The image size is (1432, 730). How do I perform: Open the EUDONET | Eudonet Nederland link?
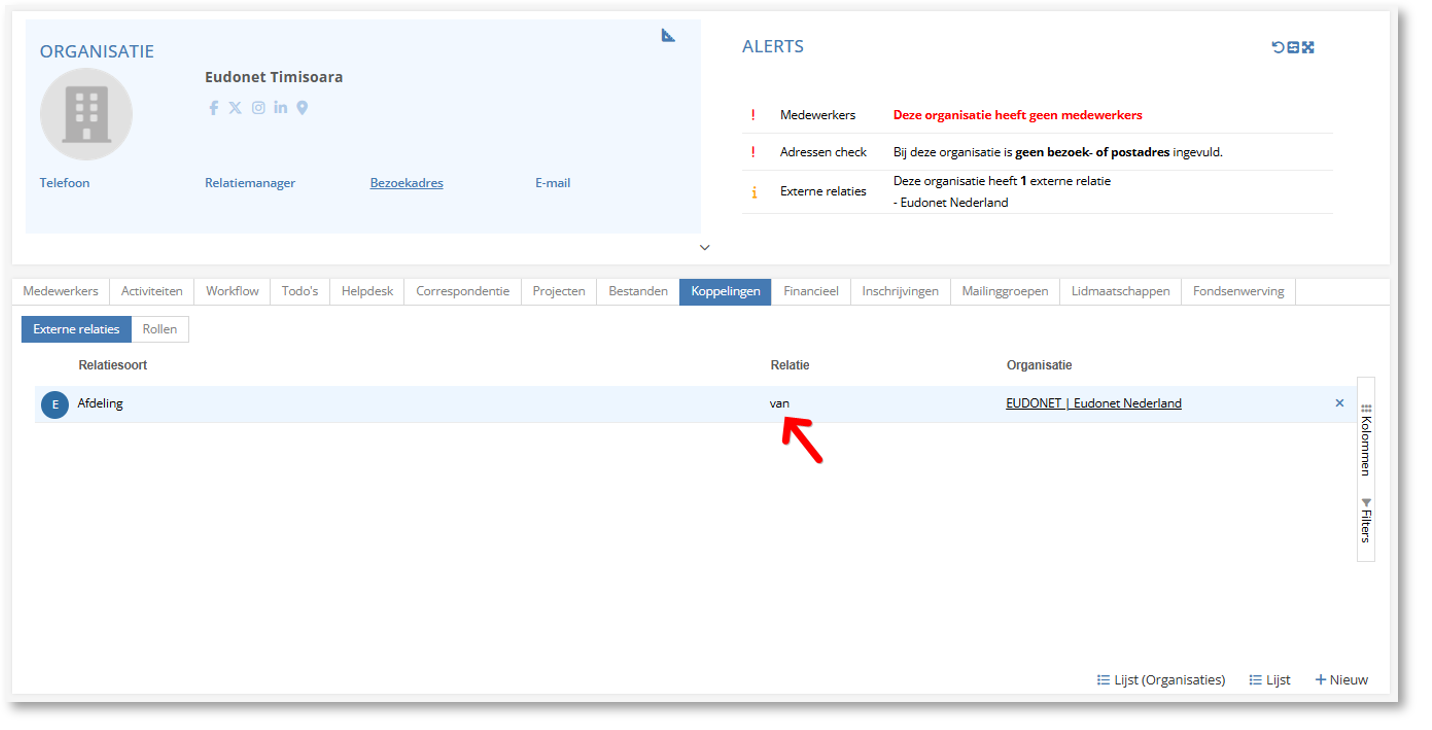[1094, 404]
